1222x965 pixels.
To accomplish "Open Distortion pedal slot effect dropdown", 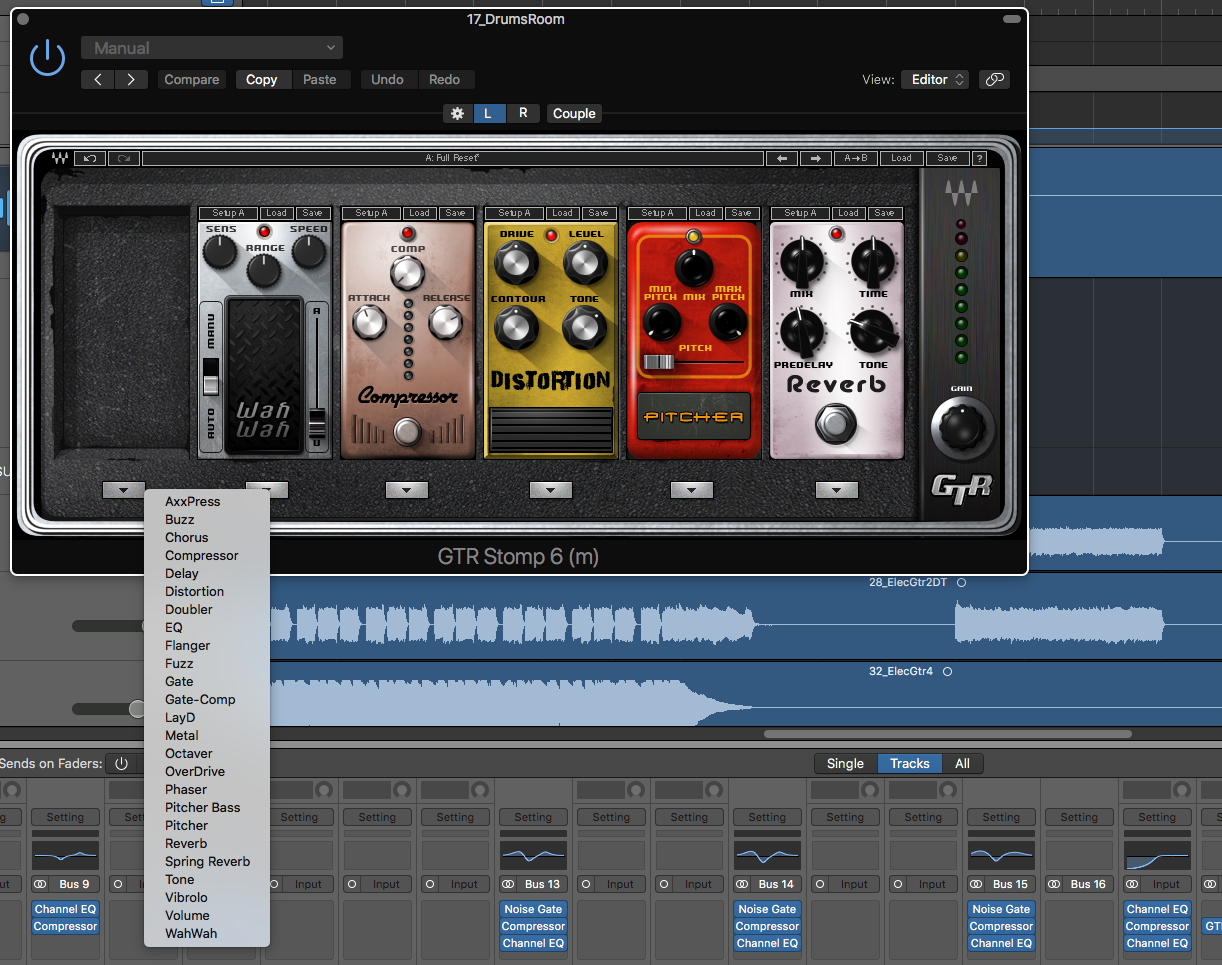I will pyautogui.click(x=551, y=490).
